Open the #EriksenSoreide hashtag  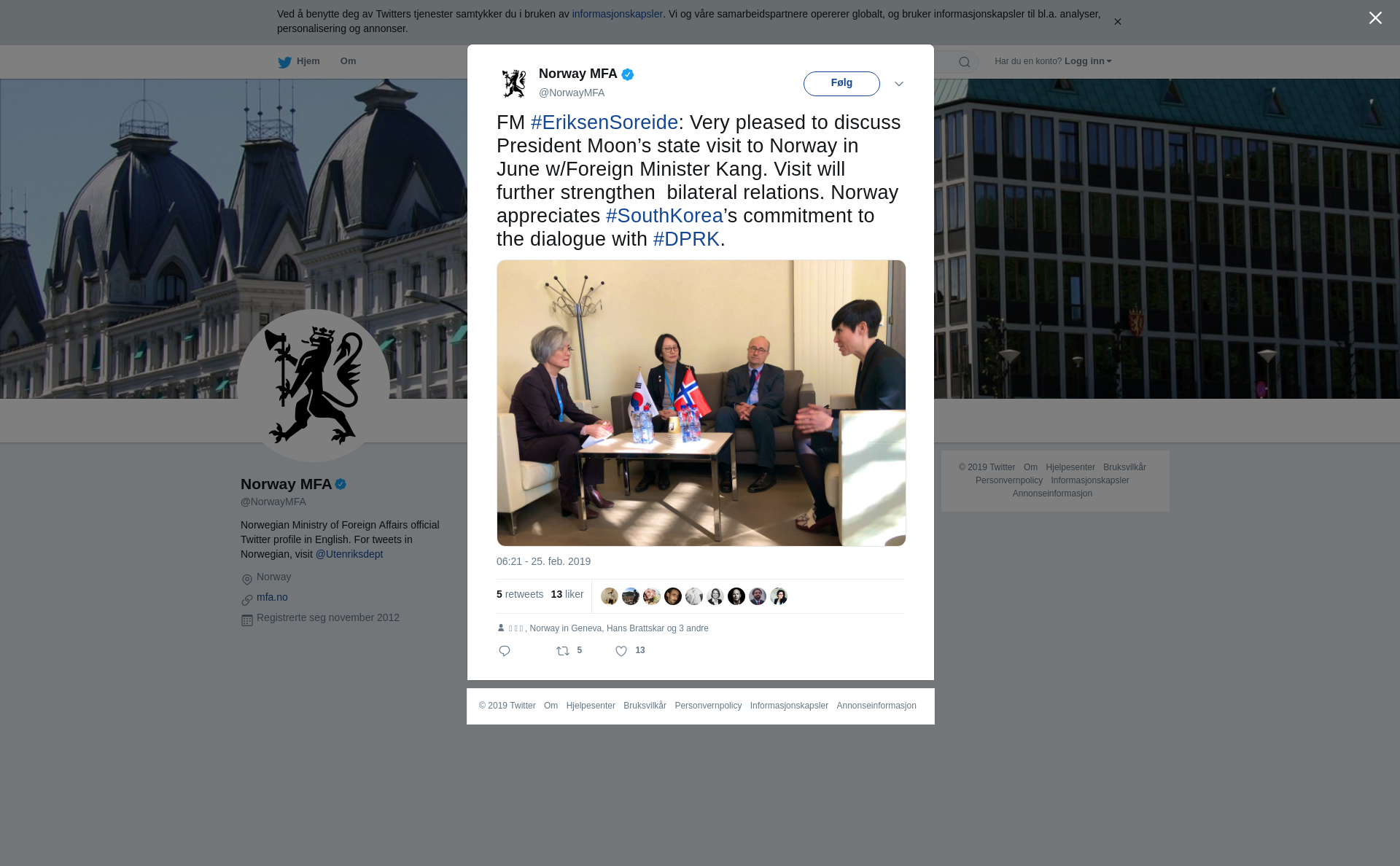pyautogui.click(x=604, y=122)
